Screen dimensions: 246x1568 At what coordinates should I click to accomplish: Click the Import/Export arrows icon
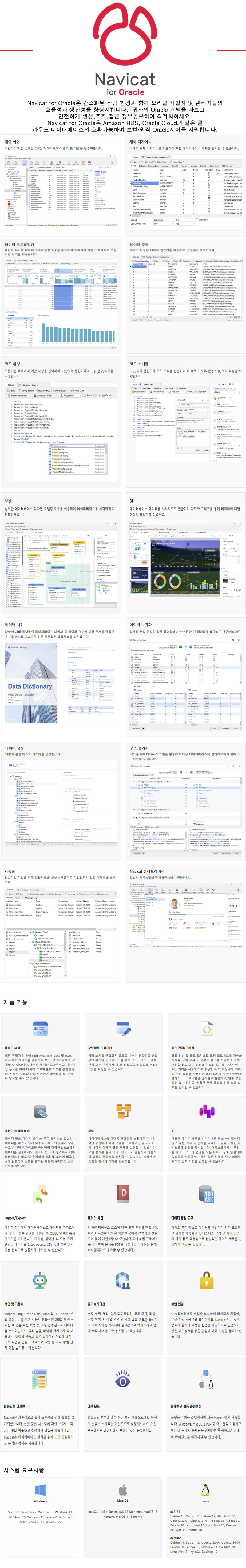40,1194
